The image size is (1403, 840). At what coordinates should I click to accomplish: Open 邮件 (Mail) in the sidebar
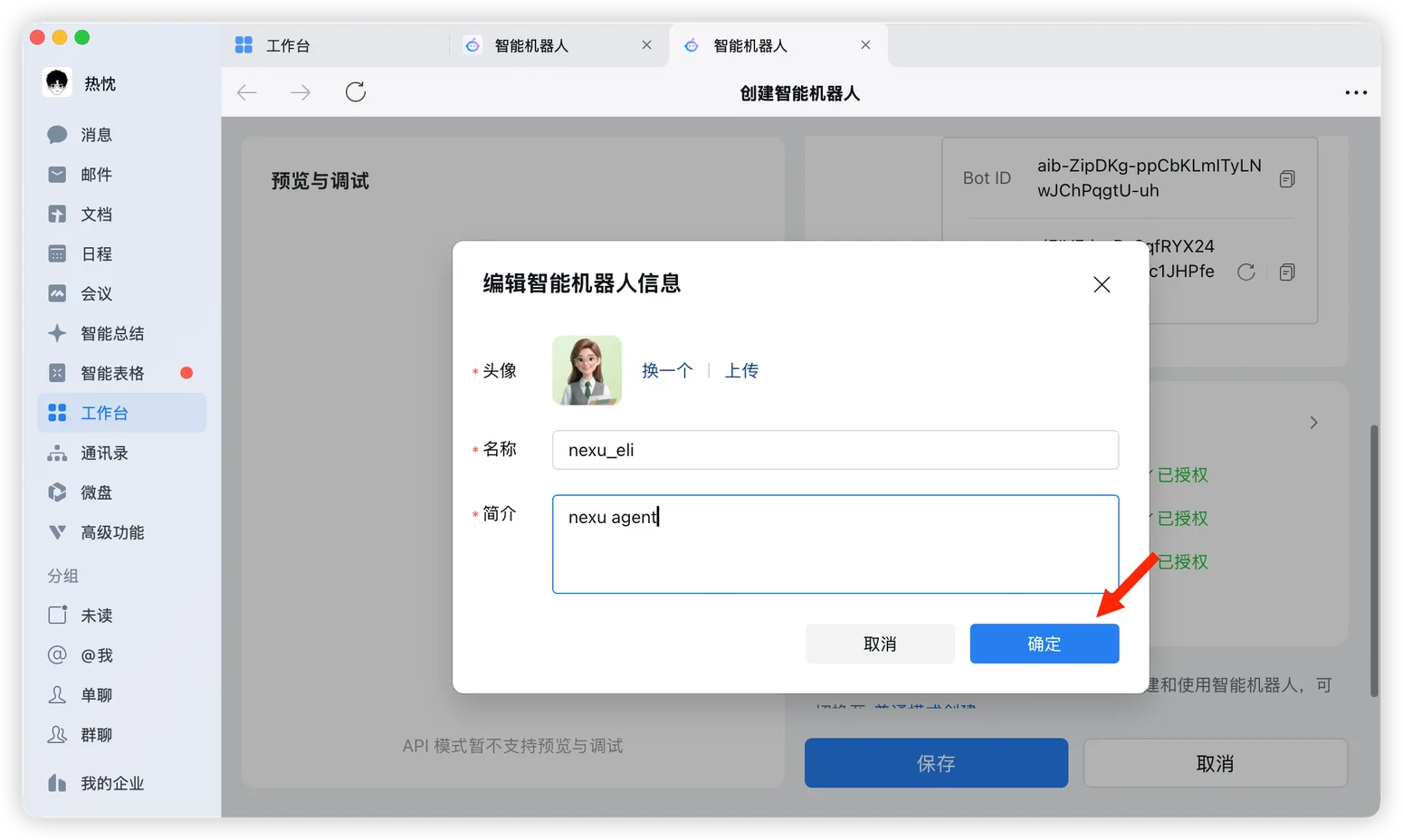point(95,174)
